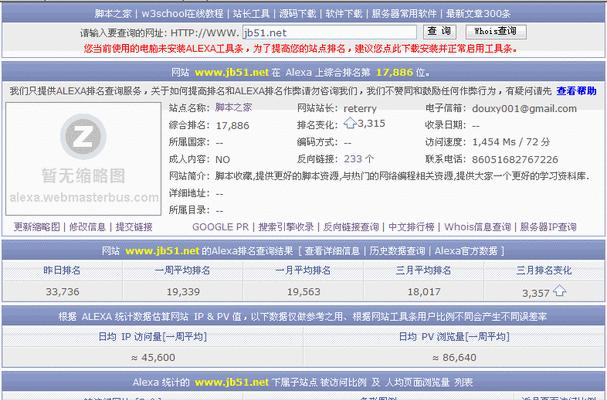The height and width of the screenshot is (400, 607).
Task: Open 提交链接 under the thumbnail
Action: click(x=134, y=227)
